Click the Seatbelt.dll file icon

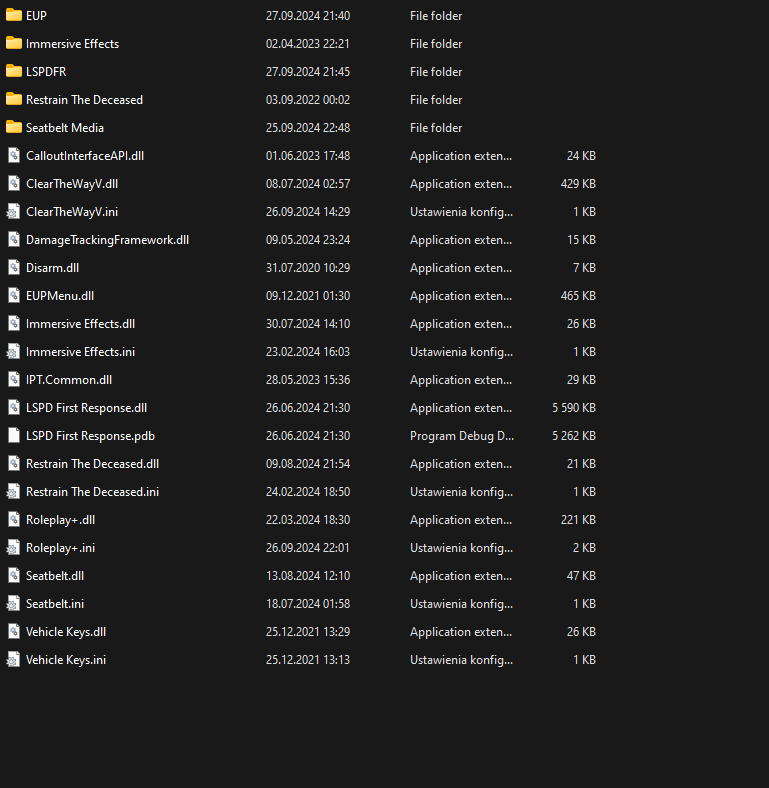(14, 576)
